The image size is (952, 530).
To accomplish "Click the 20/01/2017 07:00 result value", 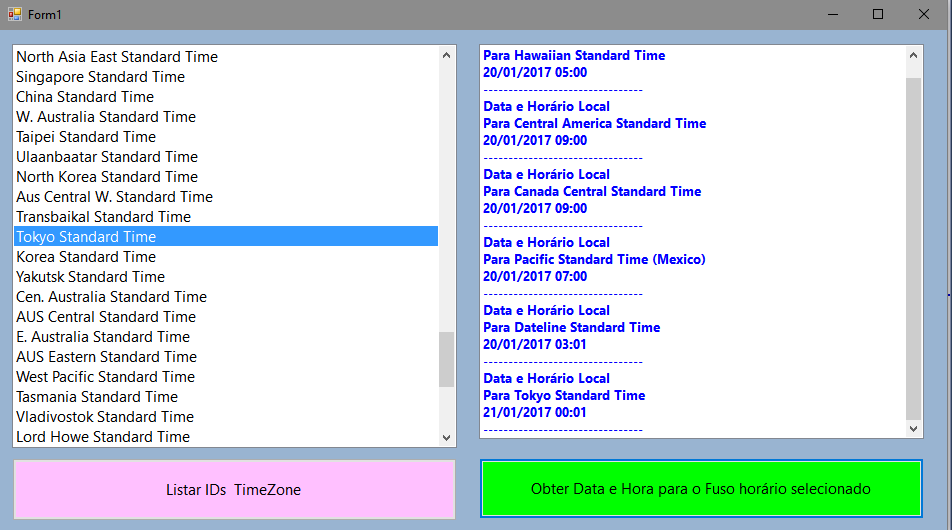I will [535, 276].
